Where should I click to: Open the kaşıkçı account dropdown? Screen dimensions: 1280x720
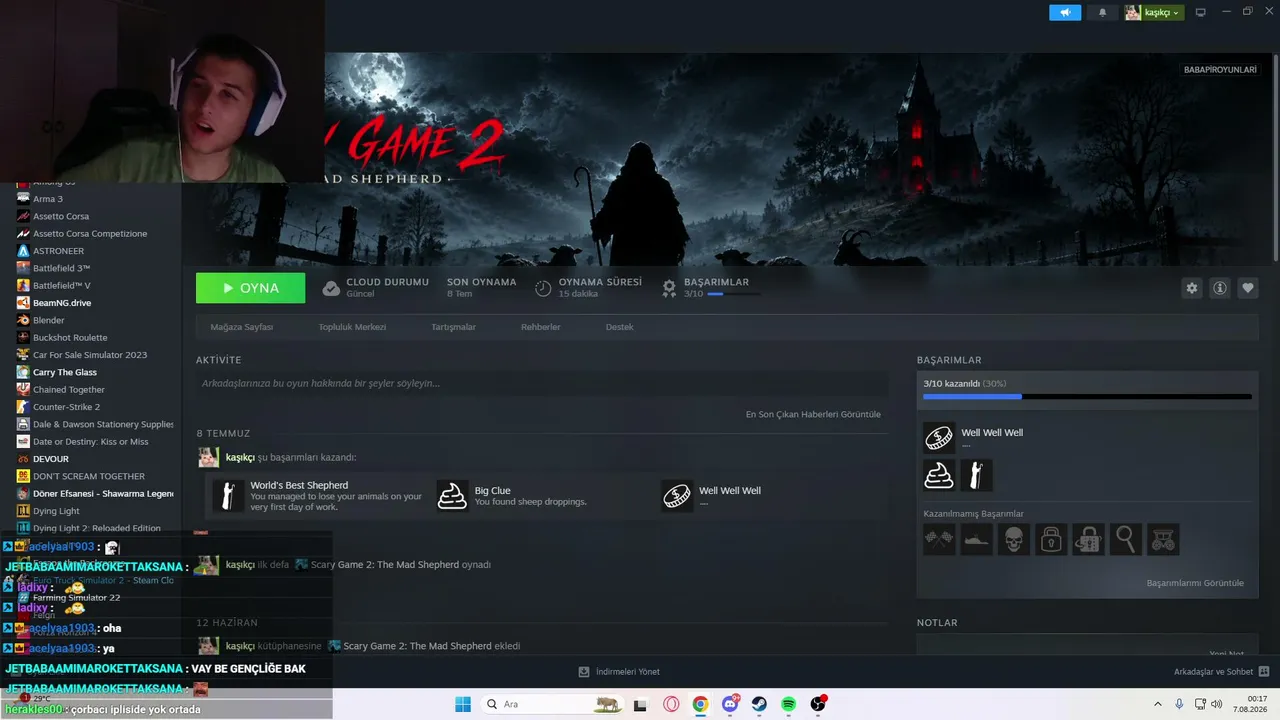[1154, 12]
